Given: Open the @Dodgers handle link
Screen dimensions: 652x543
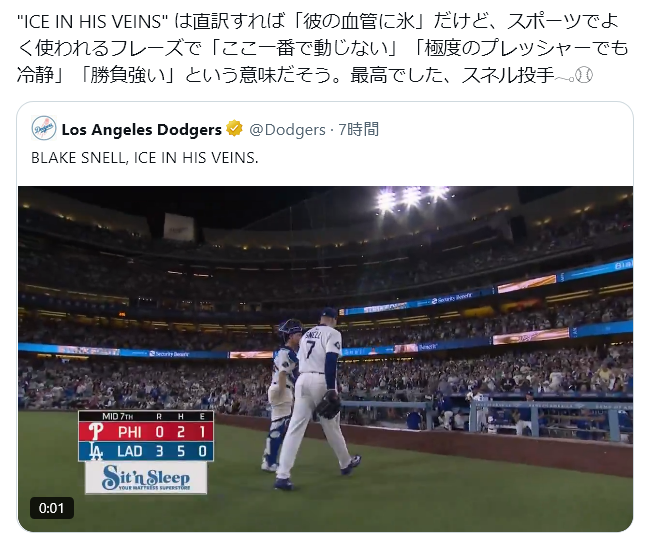Looking at the screenshot, I should (x=287, y=129).
